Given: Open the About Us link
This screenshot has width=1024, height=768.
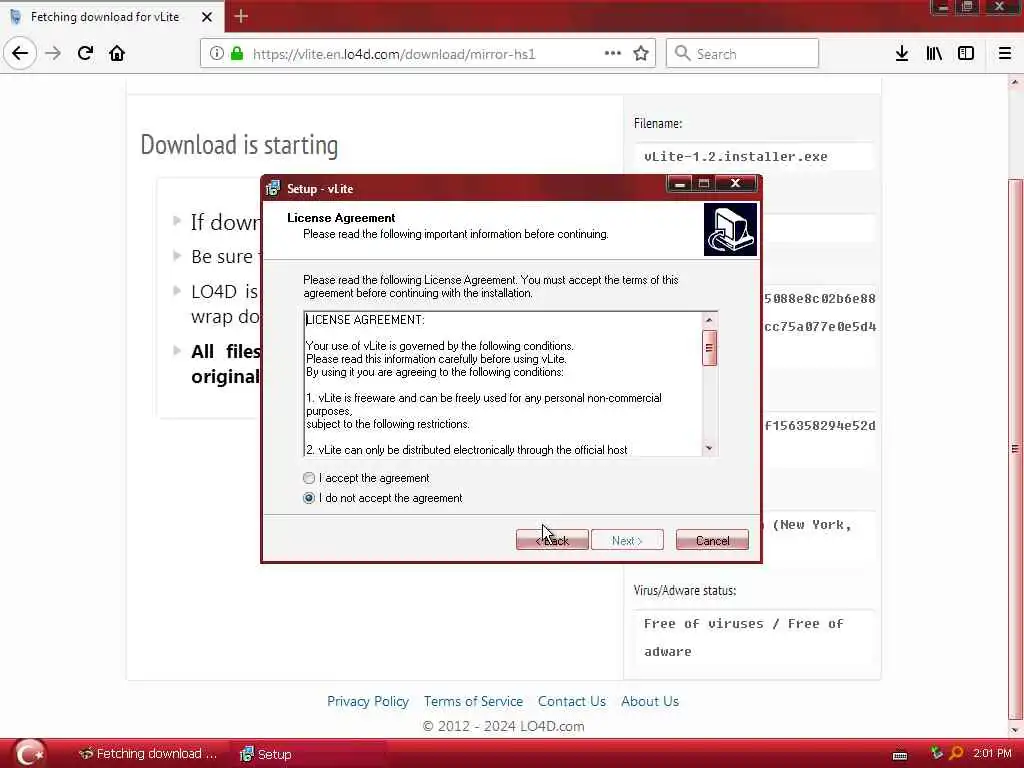Looking at the screenshot, I should pyautogui.click(x=650, y=701).
